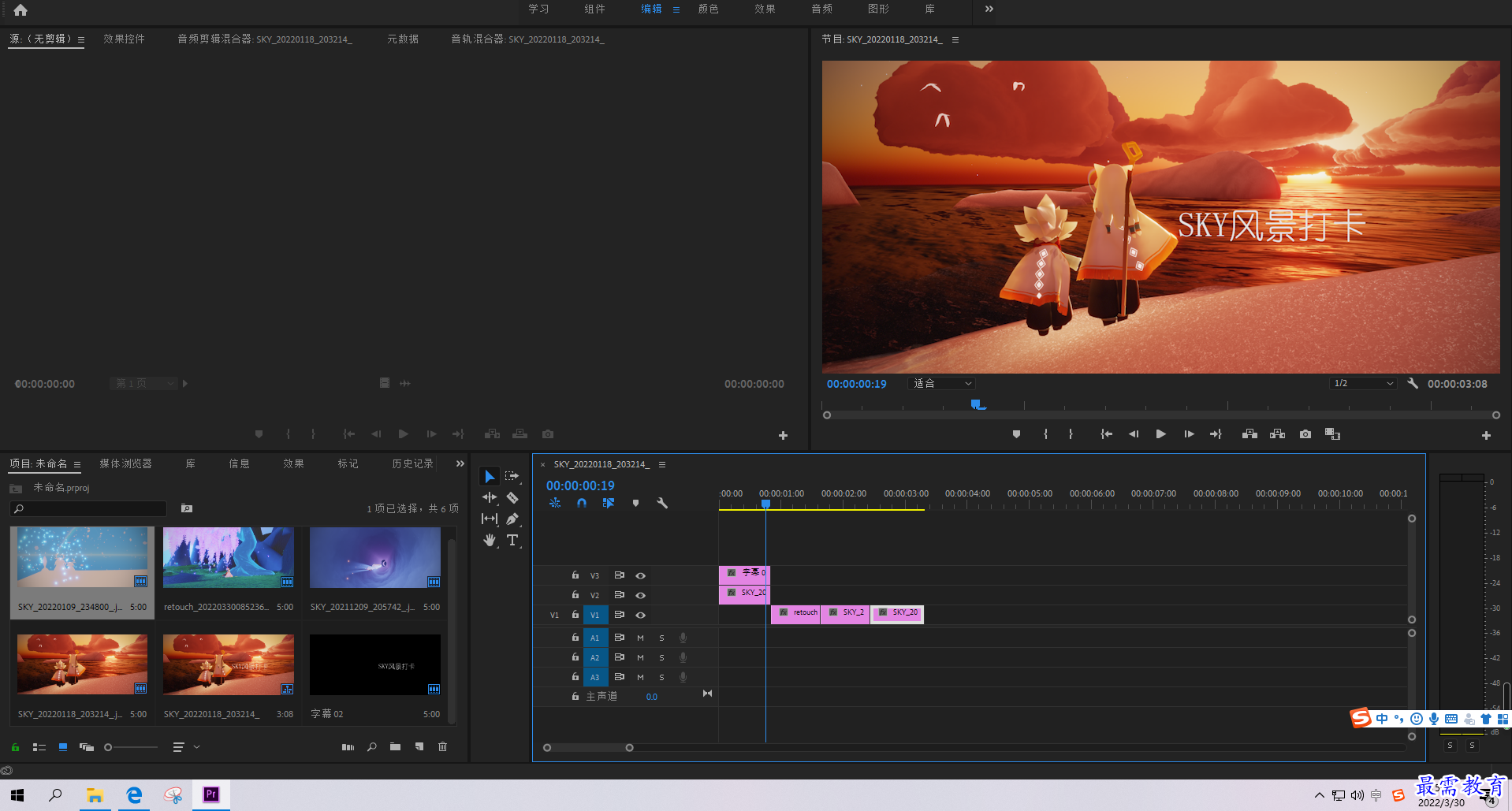1512x811 pixels.
Task: Play the Program Monitor sequence
Action: (1161, 434)
